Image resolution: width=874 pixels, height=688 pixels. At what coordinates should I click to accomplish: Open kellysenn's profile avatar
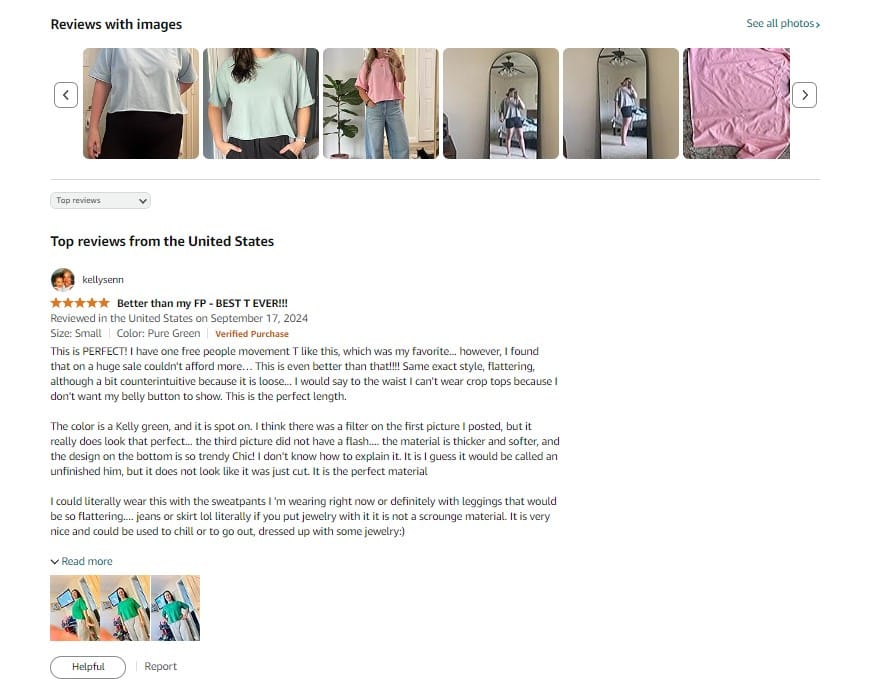tap(62, 280)
